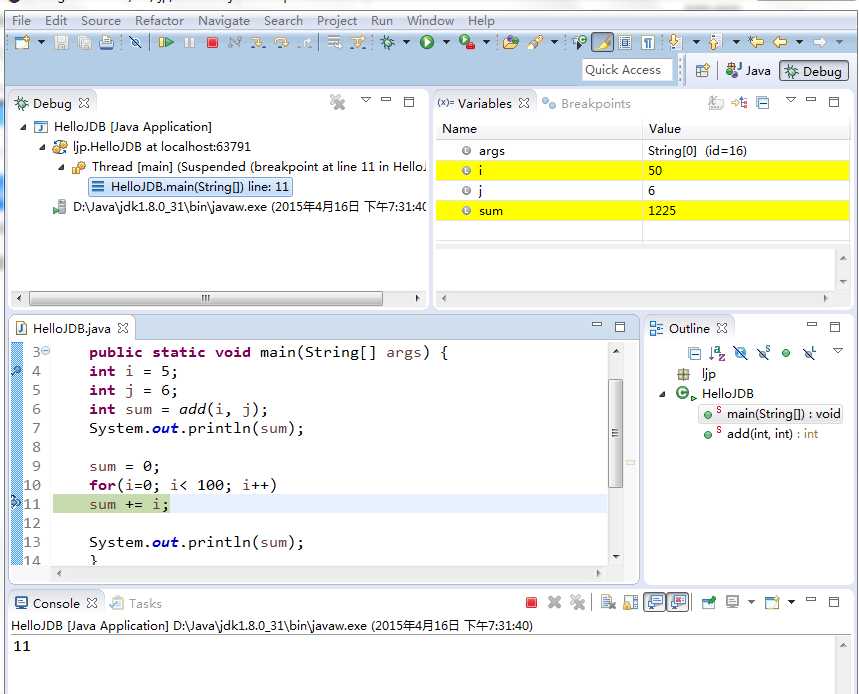Viewport: 859px width, 694px height.
Task: Click the Debug view horizontal scrollbar
Action: (206, 298)
